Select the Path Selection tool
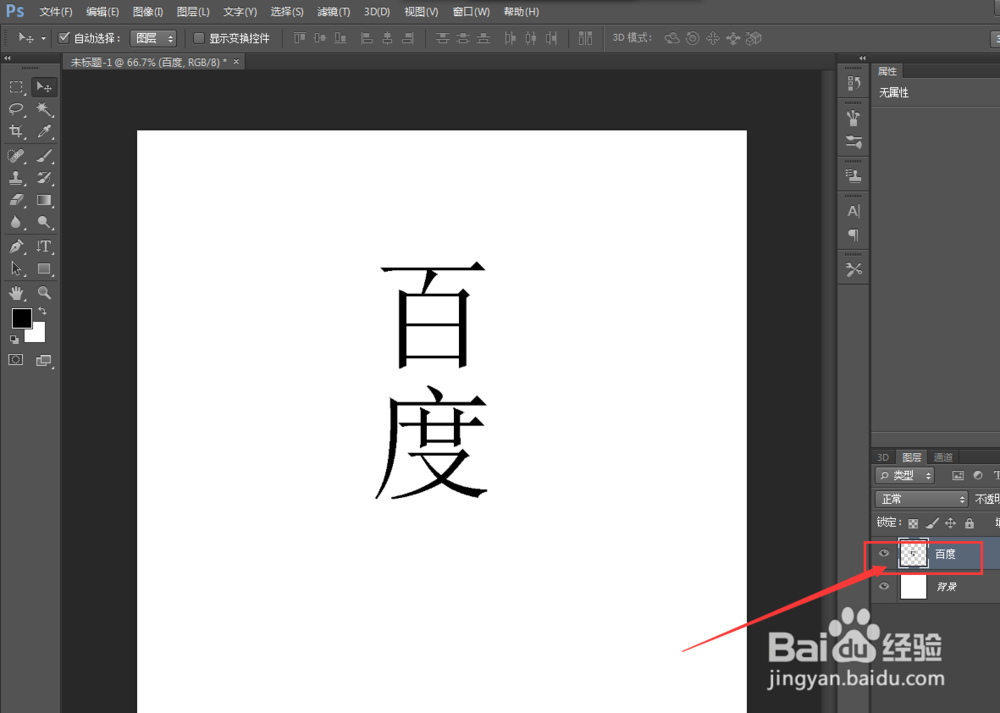This screenshot has width=1000, height=713. (17, 268)
